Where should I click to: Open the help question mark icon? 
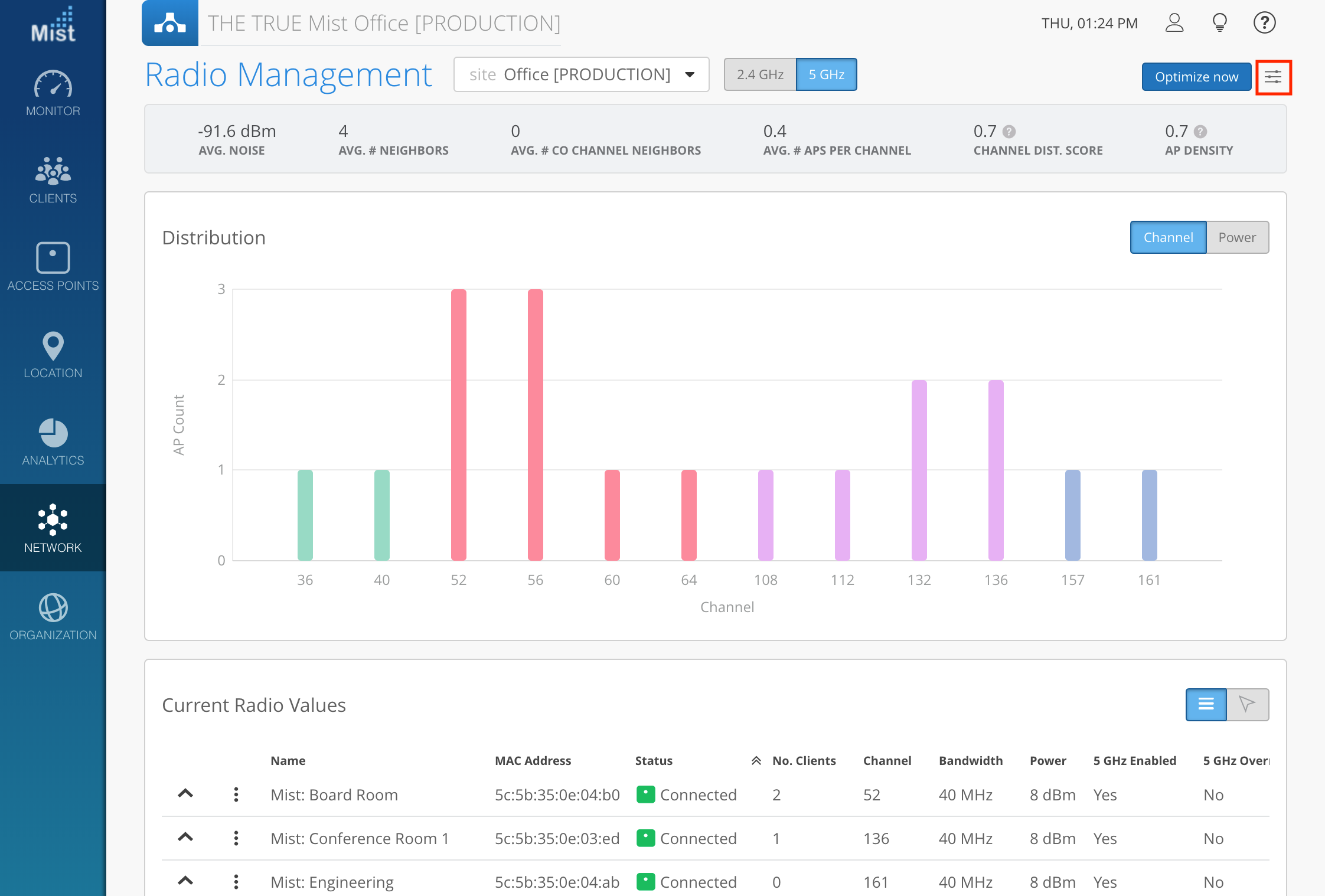tap(1264, 23)
